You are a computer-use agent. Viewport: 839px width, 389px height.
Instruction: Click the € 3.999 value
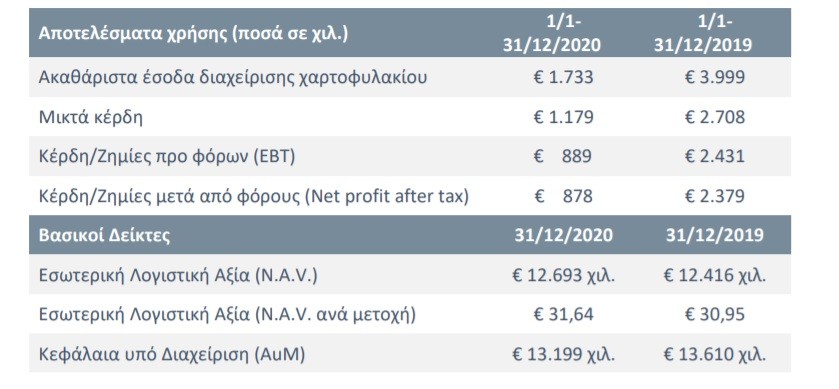click(x=715, y=78)
